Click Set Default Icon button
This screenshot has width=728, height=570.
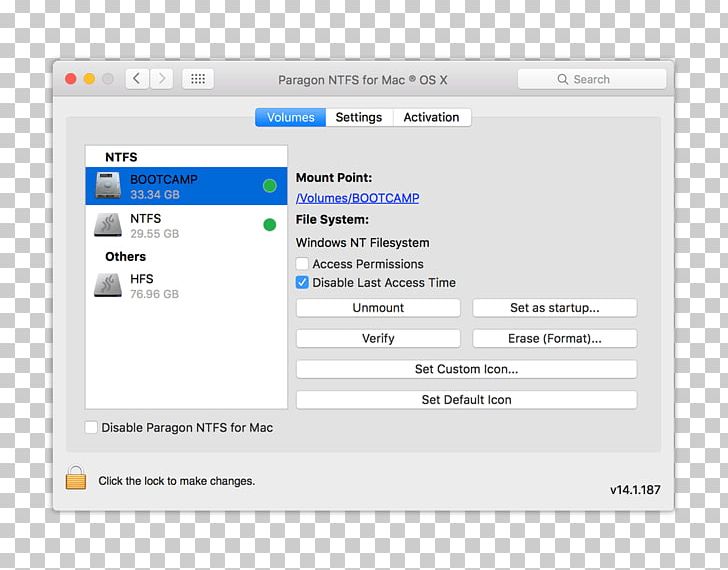tap(466, 400)
